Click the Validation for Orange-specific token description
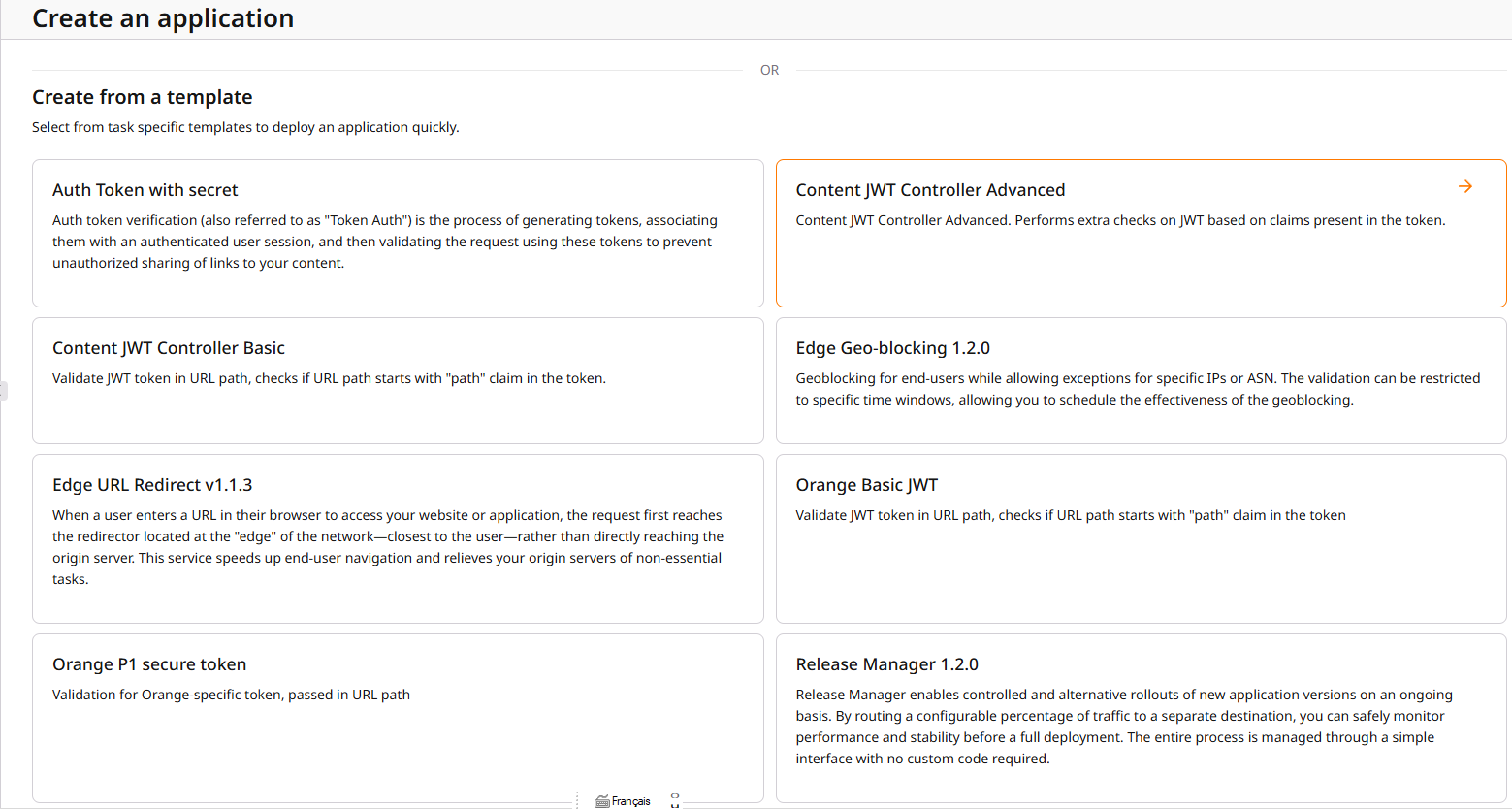This screenshot has width=1512, height=809. pyautogui.click(x=231, y=695)
